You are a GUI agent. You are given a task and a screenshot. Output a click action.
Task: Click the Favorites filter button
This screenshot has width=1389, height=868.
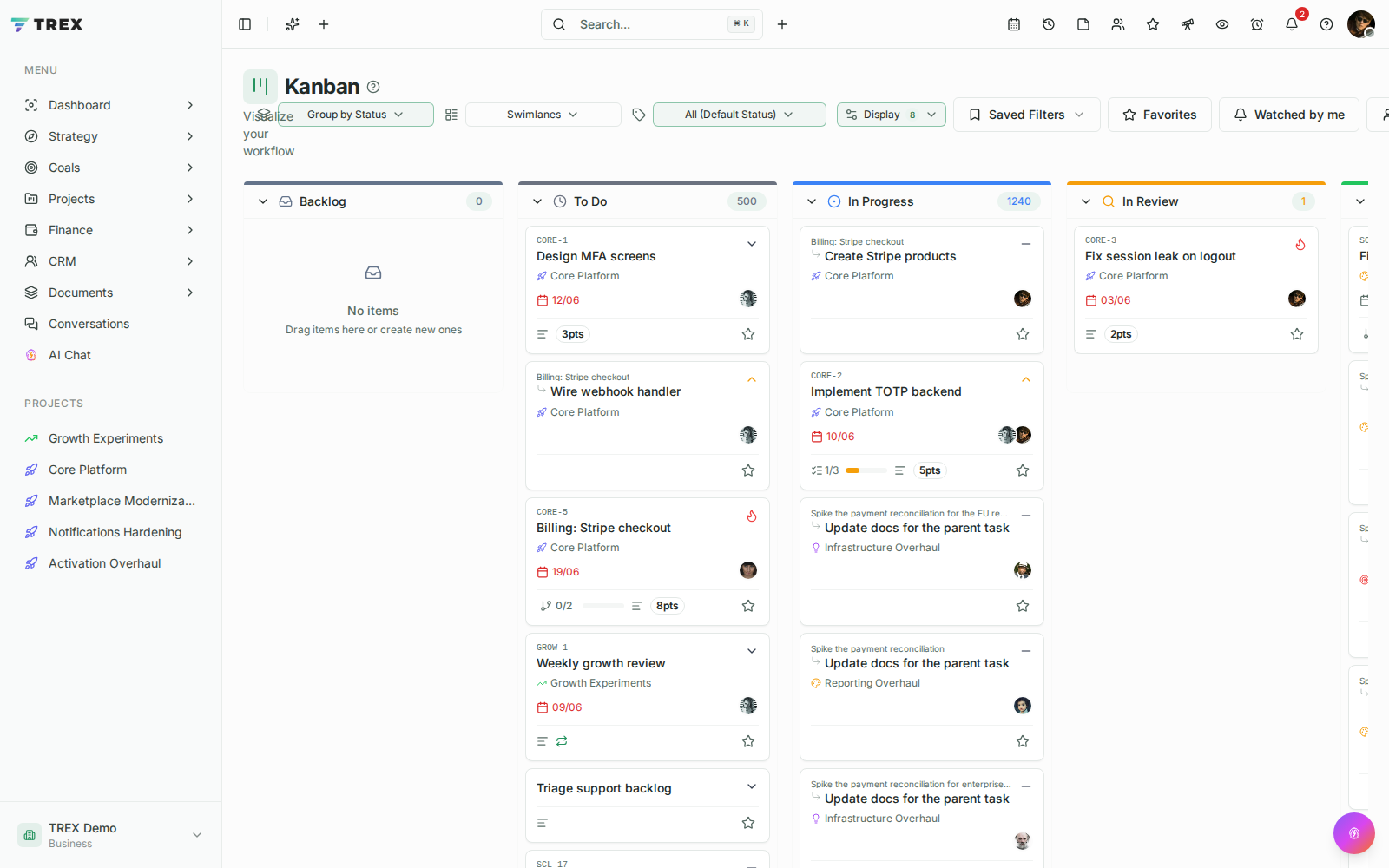click(1160, 115)
